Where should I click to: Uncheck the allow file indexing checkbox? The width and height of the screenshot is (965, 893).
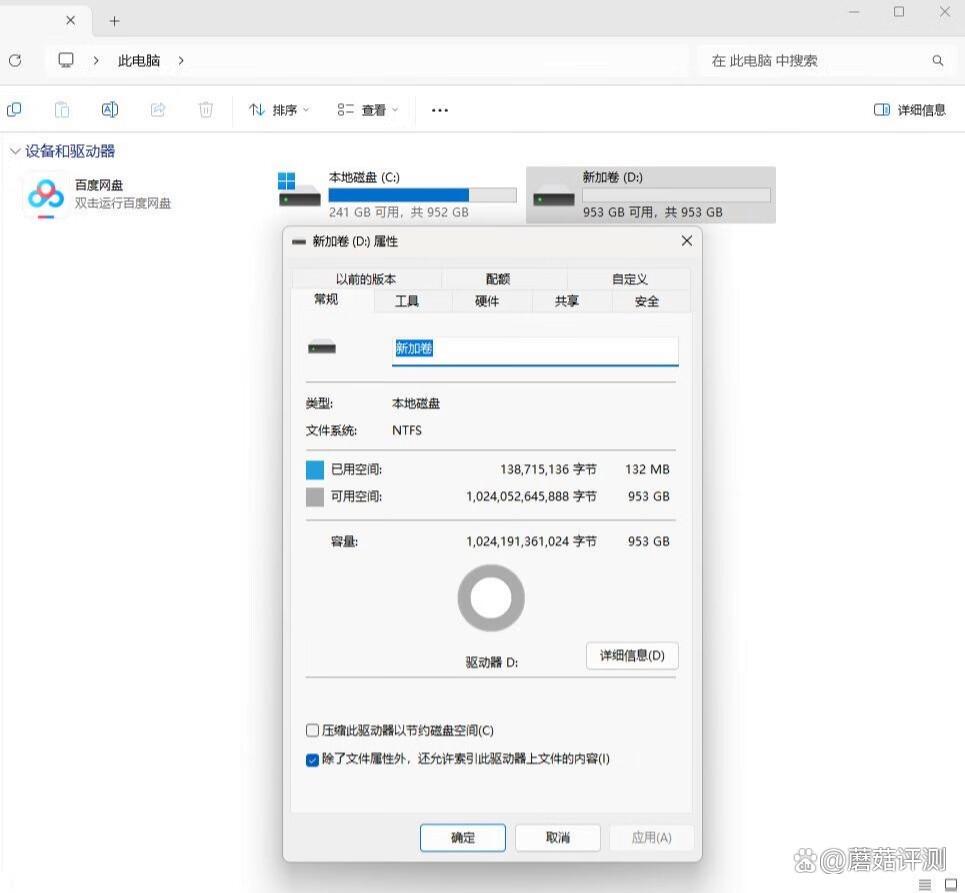point(313,759)
